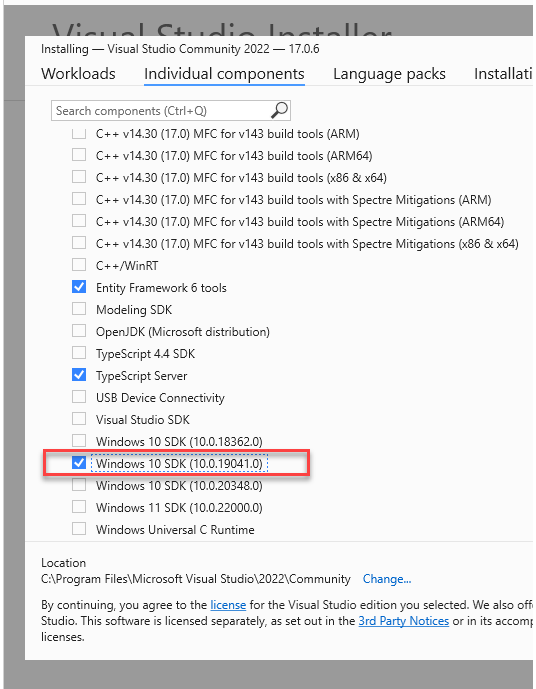The width and height of the screenshot is (536, 689).
Task: Focus the Search components input field
Action: 170,111
